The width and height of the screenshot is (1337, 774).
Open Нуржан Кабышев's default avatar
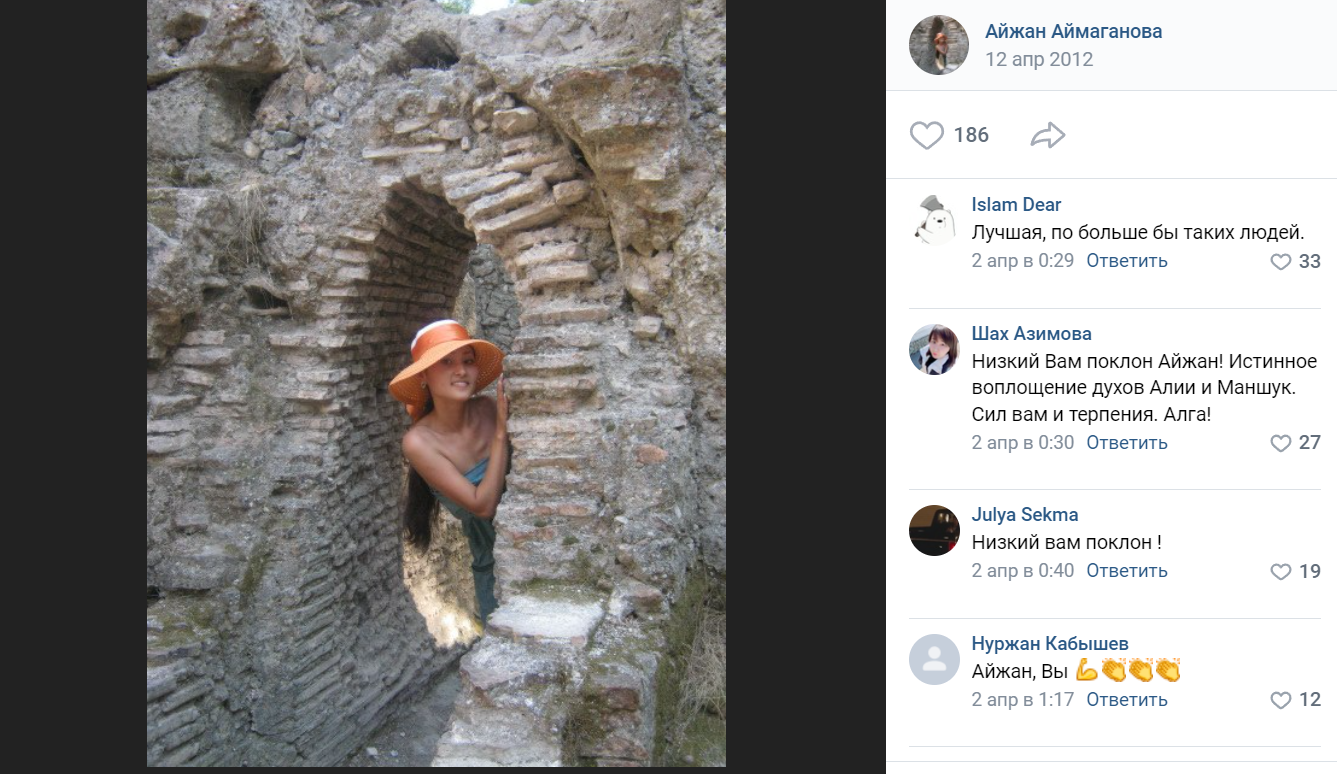(x=934, y=659)
